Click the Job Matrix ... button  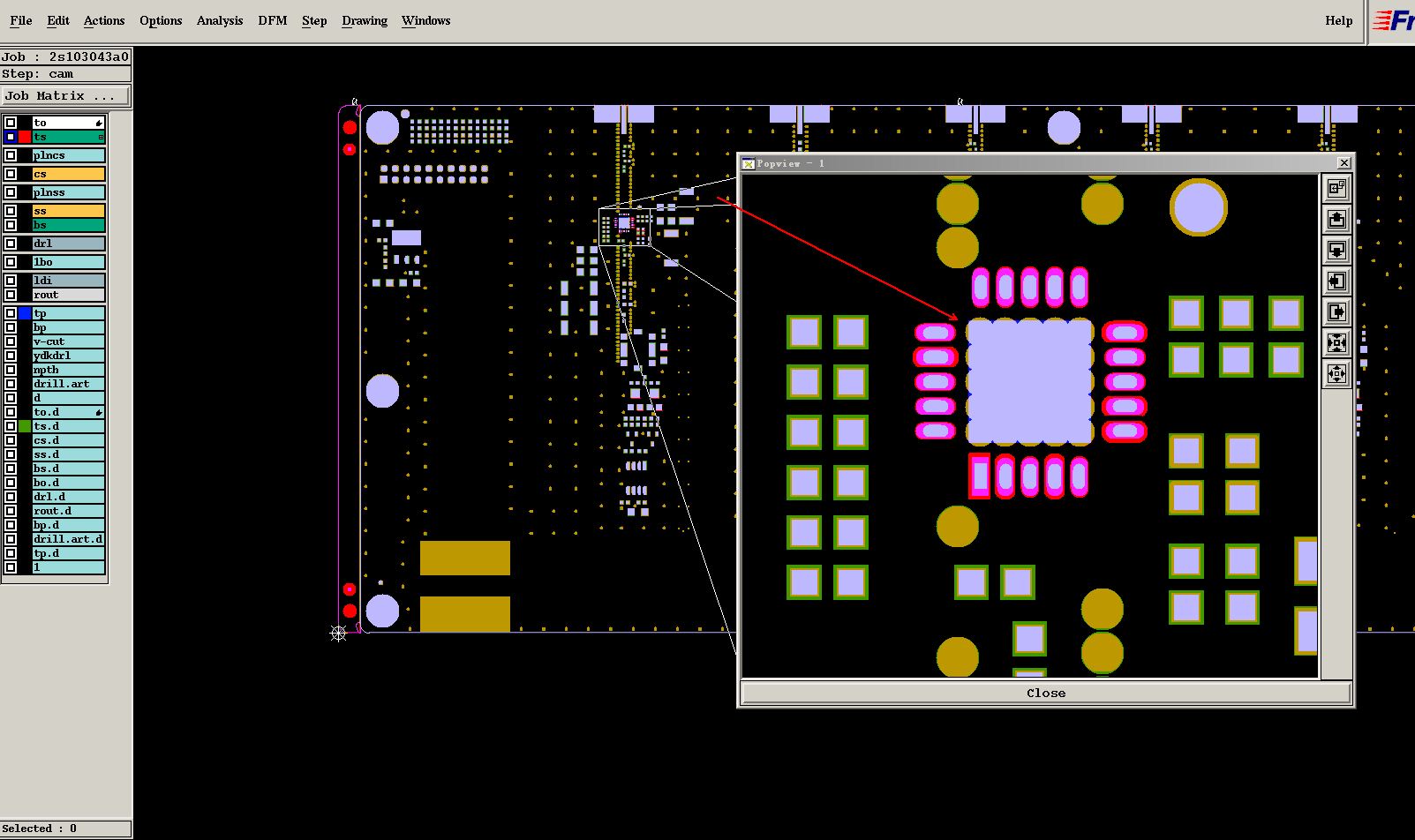point(65,95)
